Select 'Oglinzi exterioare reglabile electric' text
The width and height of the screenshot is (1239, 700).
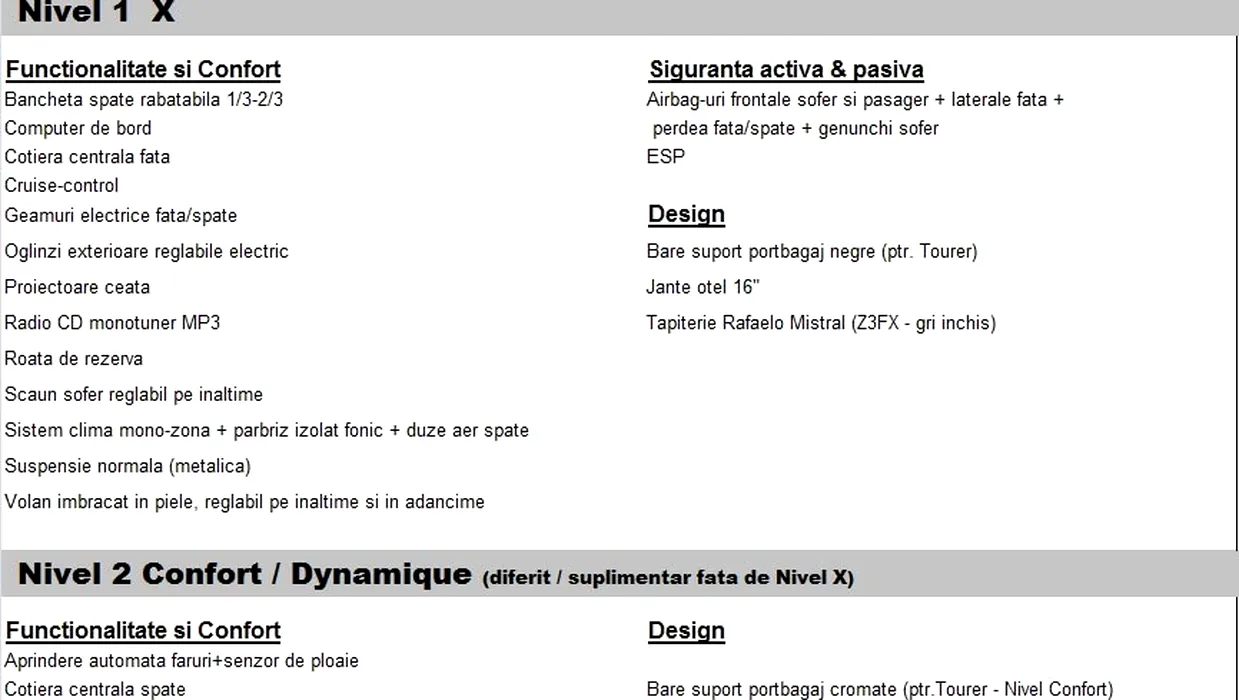point(146,252)
